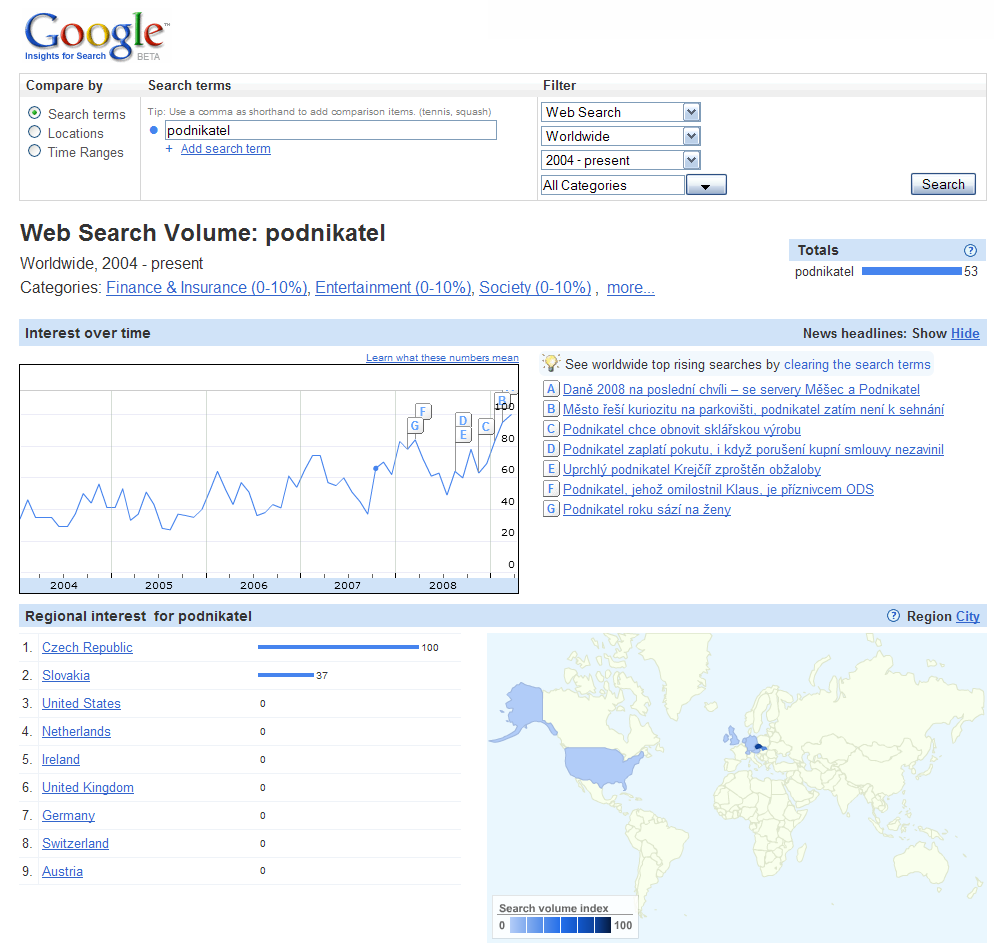Screen dimensions: 1001x950
Task: Open the Entertainment category link
Action: [393, 288]
